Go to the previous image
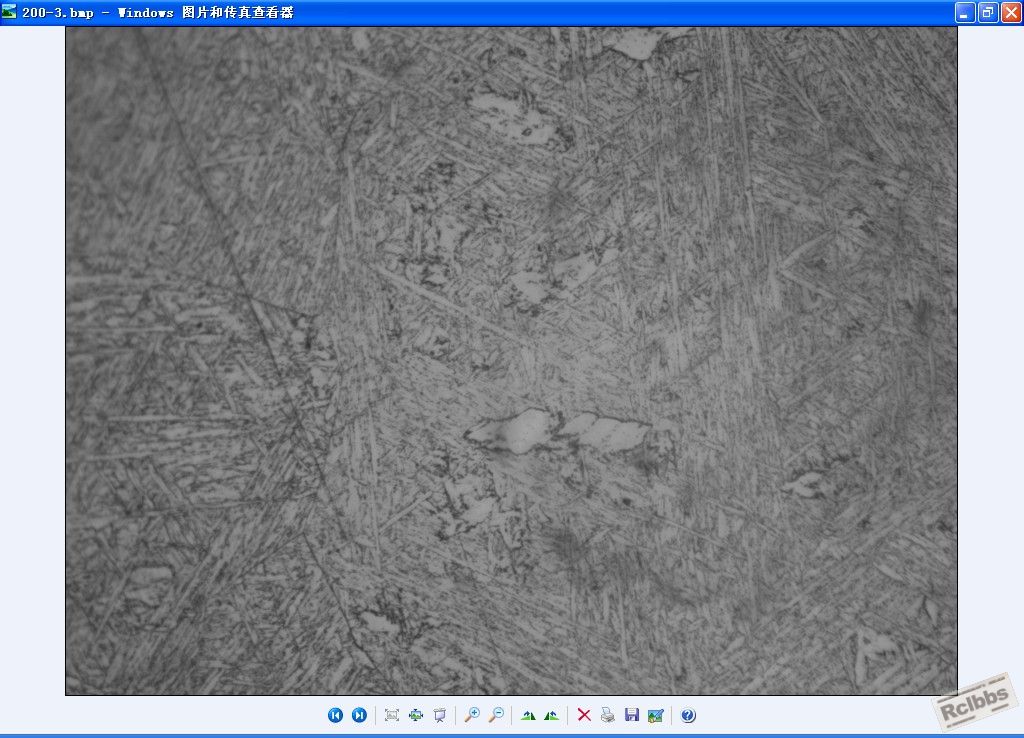The height and width of the screenshot is (738, 1024). pos(335,715)
